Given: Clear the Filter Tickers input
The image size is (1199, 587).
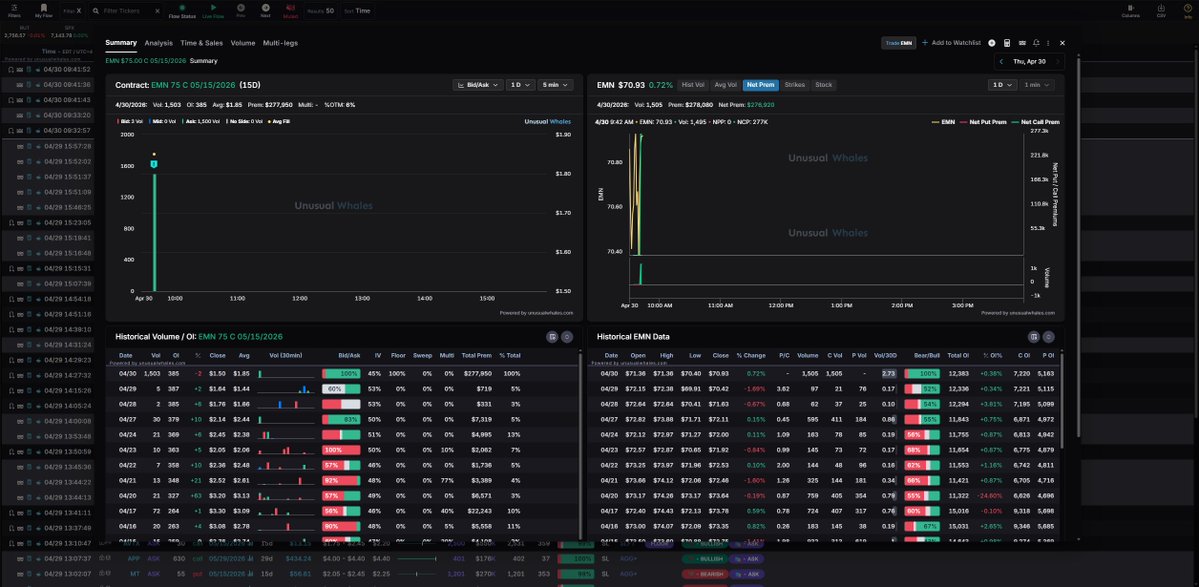Looking at the screenshot, I should 157,11.
